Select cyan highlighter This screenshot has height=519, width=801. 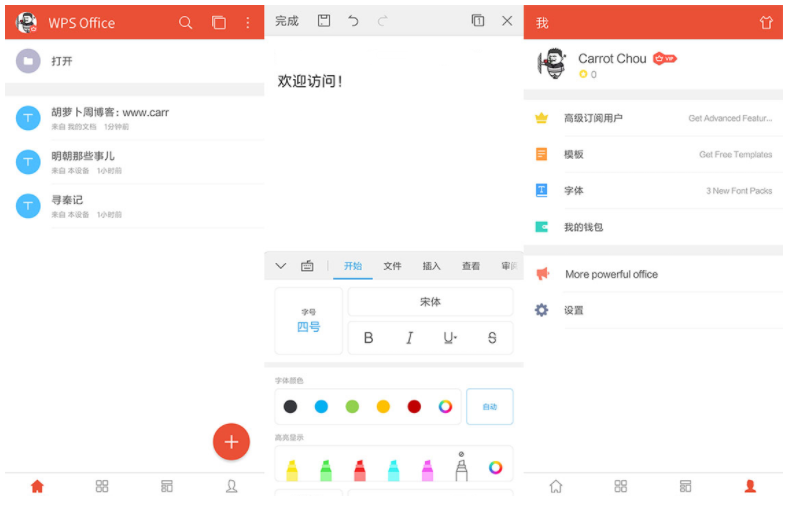pyautogui.click(x=393, y=470)
